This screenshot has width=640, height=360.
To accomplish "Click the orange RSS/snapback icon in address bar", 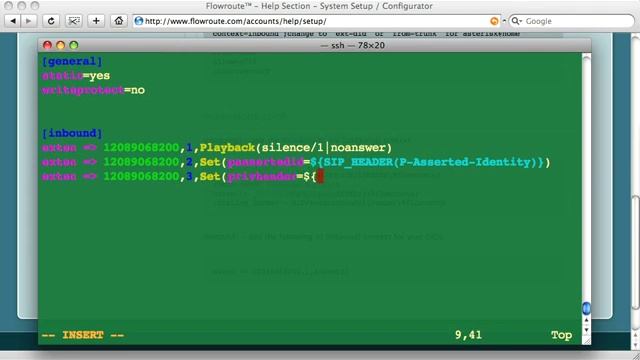I will tap(494, 21).
